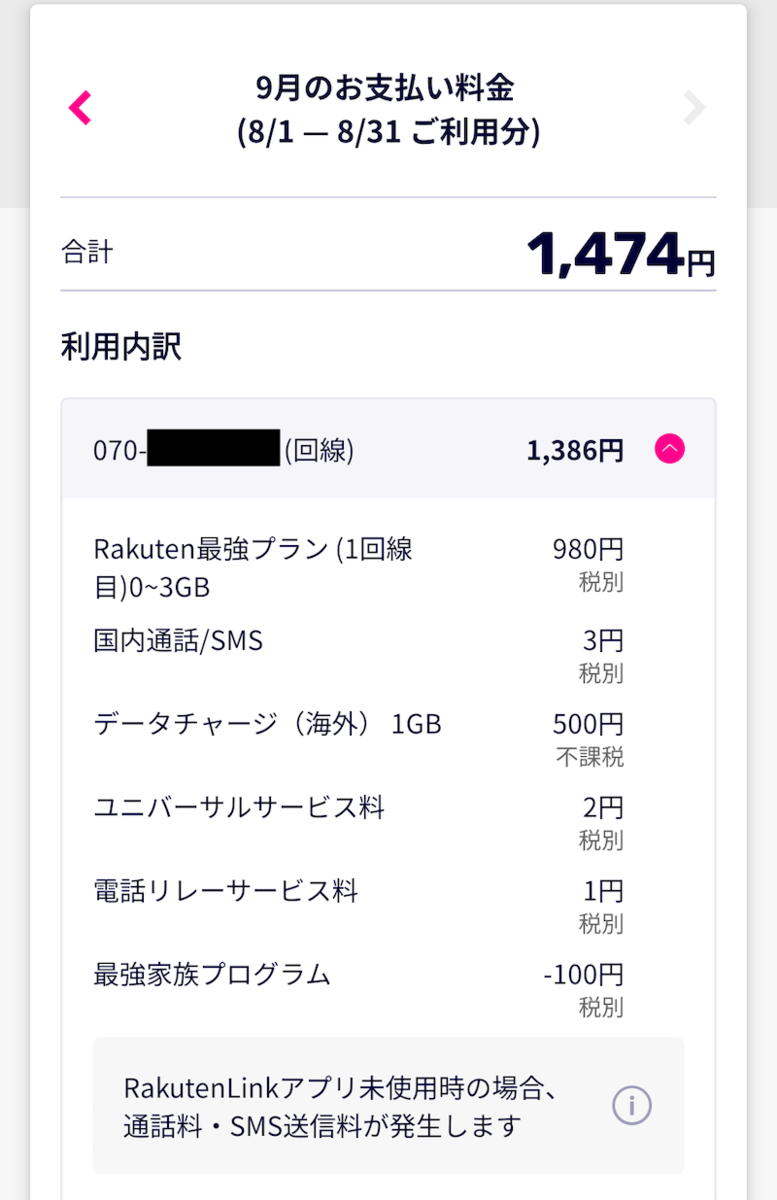Viewport: 777px width, 1200px height.
Task: Click the 1,386円 line subtotal
Action: click(x=575, y=451)
